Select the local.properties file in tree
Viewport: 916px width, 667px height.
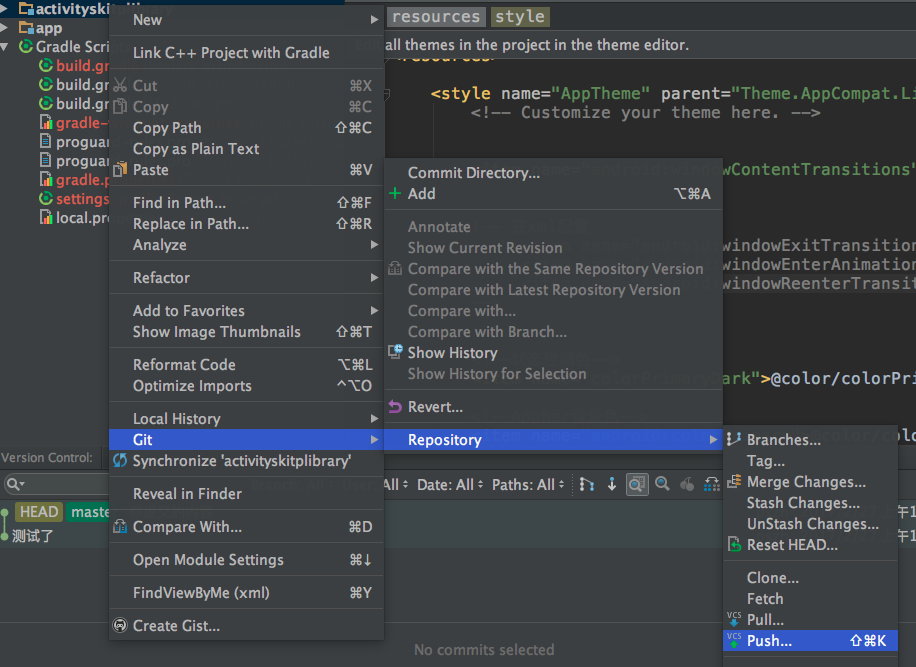pyautogui.click(x=74, y=218)
